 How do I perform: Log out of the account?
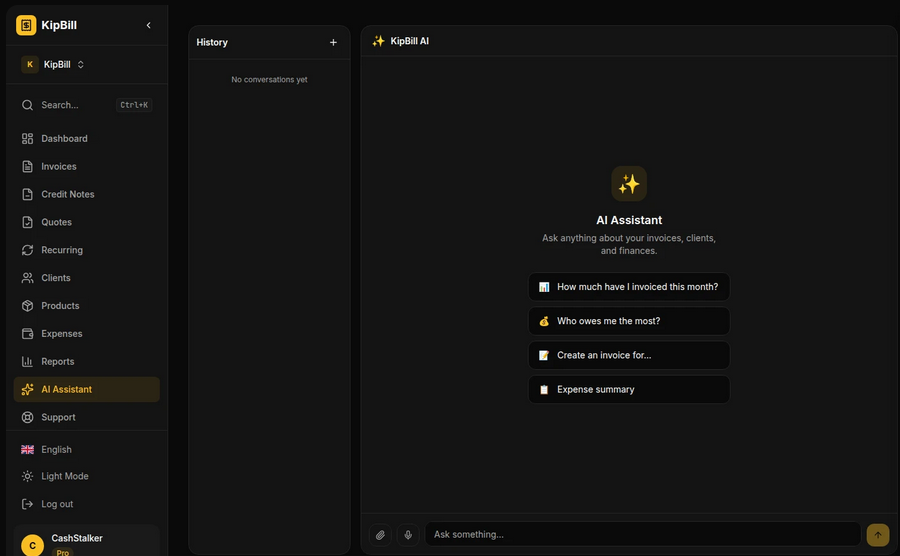(87, 504)
